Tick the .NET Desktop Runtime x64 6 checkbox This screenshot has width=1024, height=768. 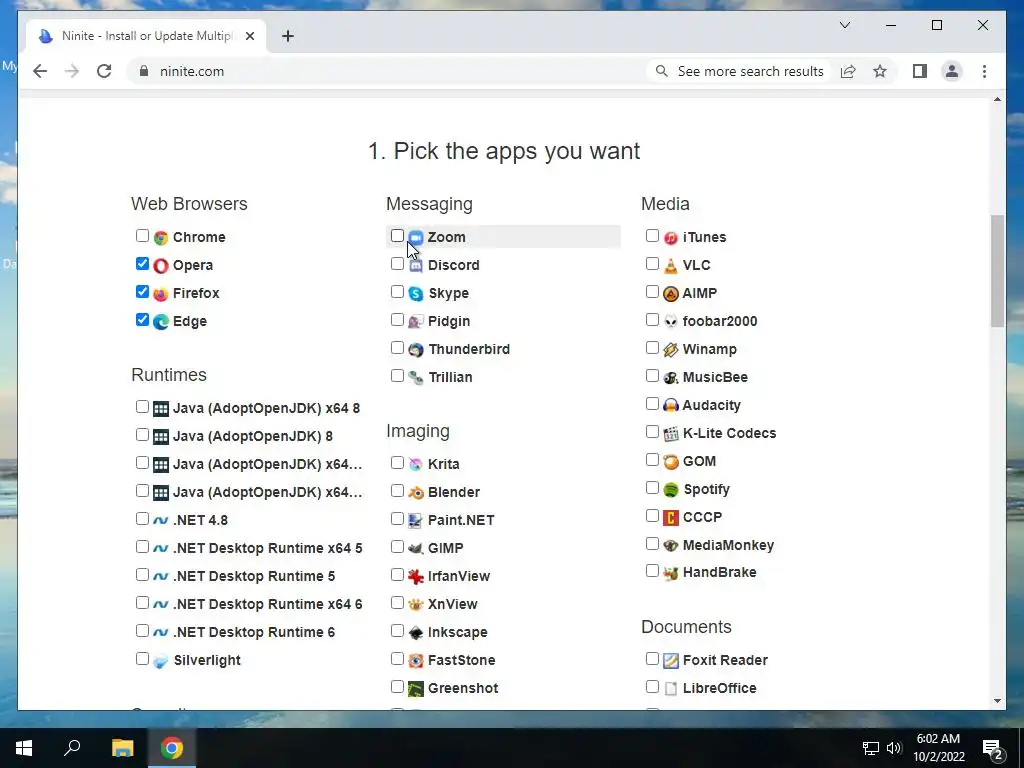click(x=142, y=603)
